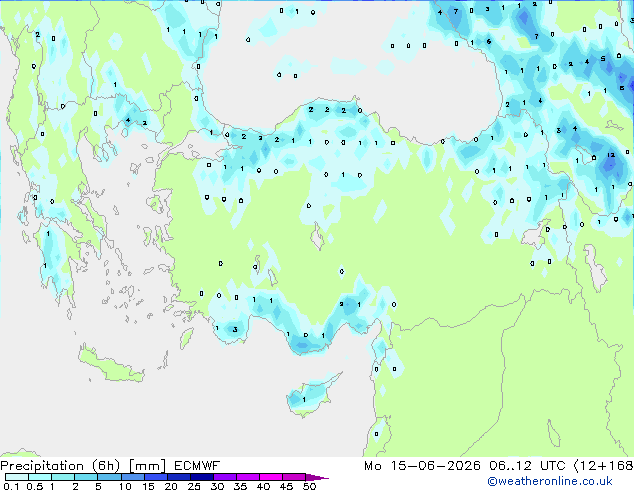
Task: Select the 20–25 mm dark blue swatch
Action: 178,477
